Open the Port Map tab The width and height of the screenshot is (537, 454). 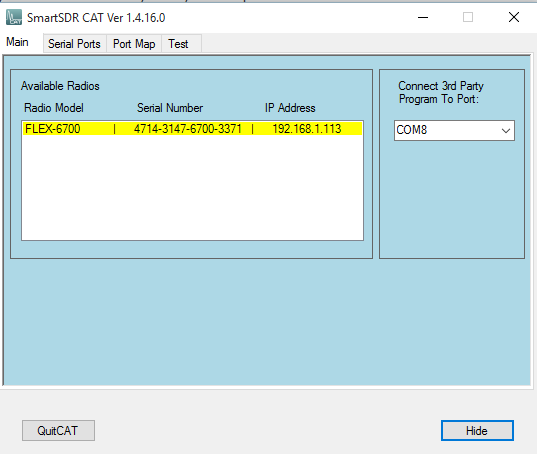pos(134,44)
